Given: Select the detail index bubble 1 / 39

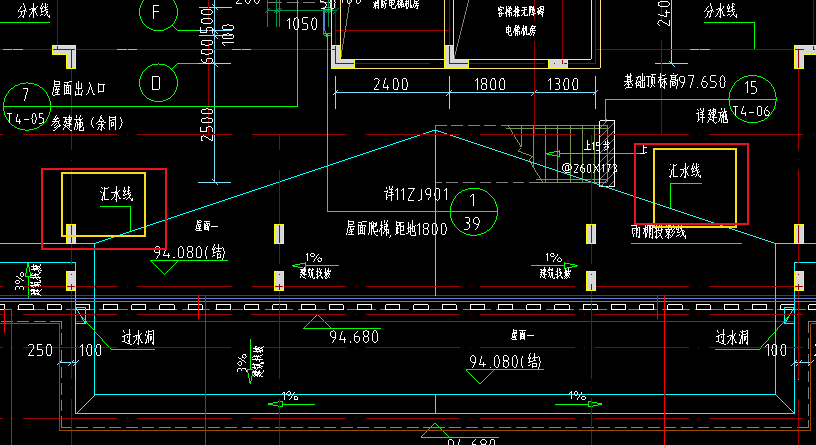Looking at the screenshot, I should 474,211.
